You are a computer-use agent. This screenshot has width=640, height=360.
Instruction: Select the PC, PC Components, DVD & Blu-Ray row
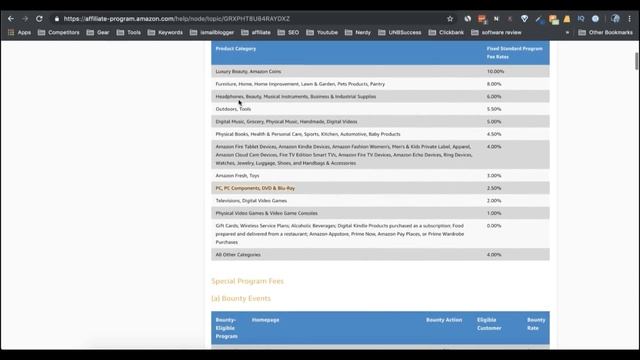[x=380, y=188]
